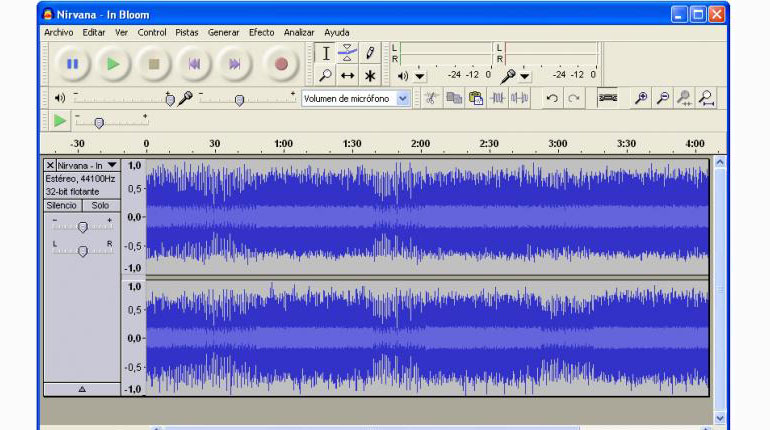Open the Volumen de micrófono combo box

pyautogui.click(x=356, y=99)
